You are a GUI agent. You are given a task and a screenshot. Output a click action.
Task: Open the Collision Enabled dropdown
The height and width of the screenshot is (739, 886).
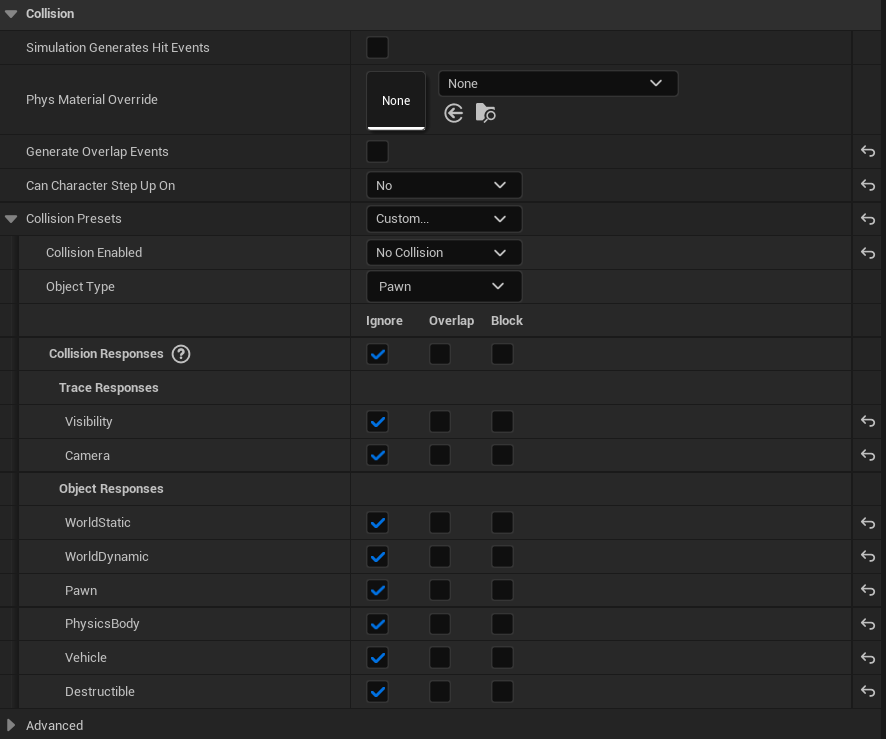pos(443,253)
